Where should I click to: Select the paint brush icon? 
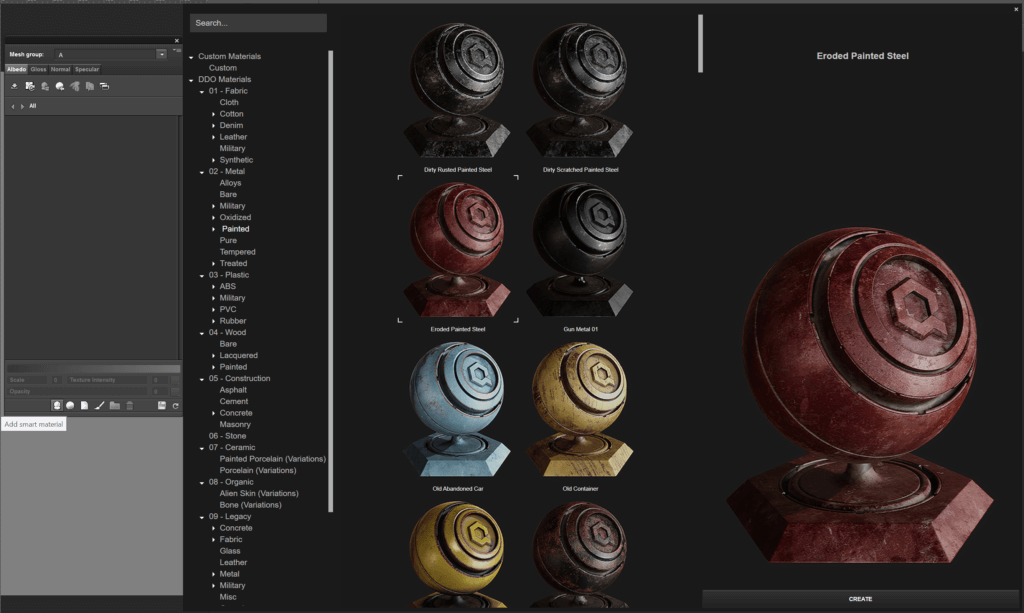pyautogui.click(x=99, y=405)
